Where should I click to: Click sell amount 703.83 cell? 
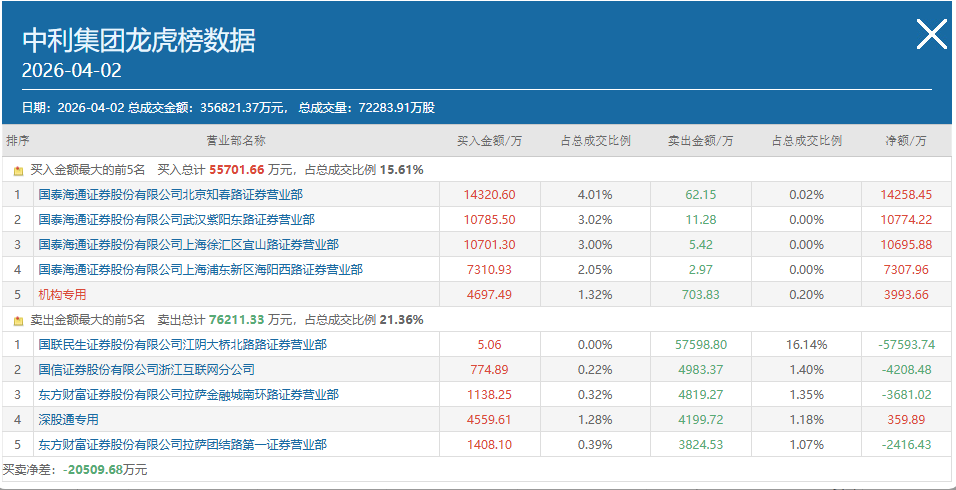click(x=701, y=295)
